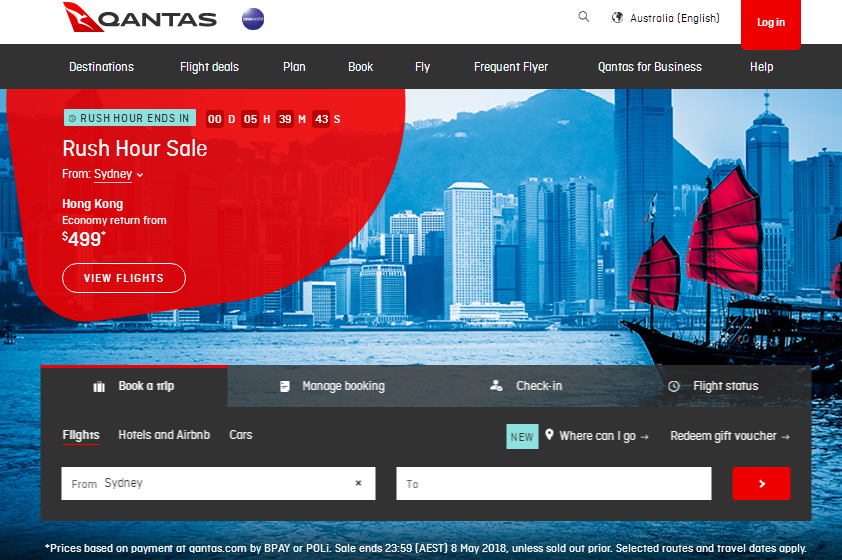
Task: Click the minutes countdown value 39
Action: [x=285, y=119]
